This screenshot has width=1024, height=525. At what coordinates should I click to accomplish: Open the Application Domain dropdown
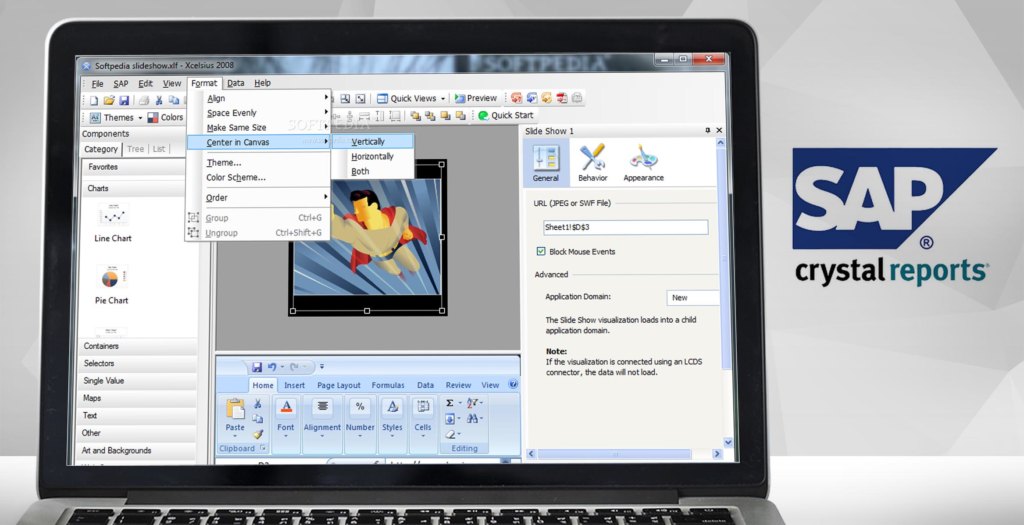[x=692, y=297]
